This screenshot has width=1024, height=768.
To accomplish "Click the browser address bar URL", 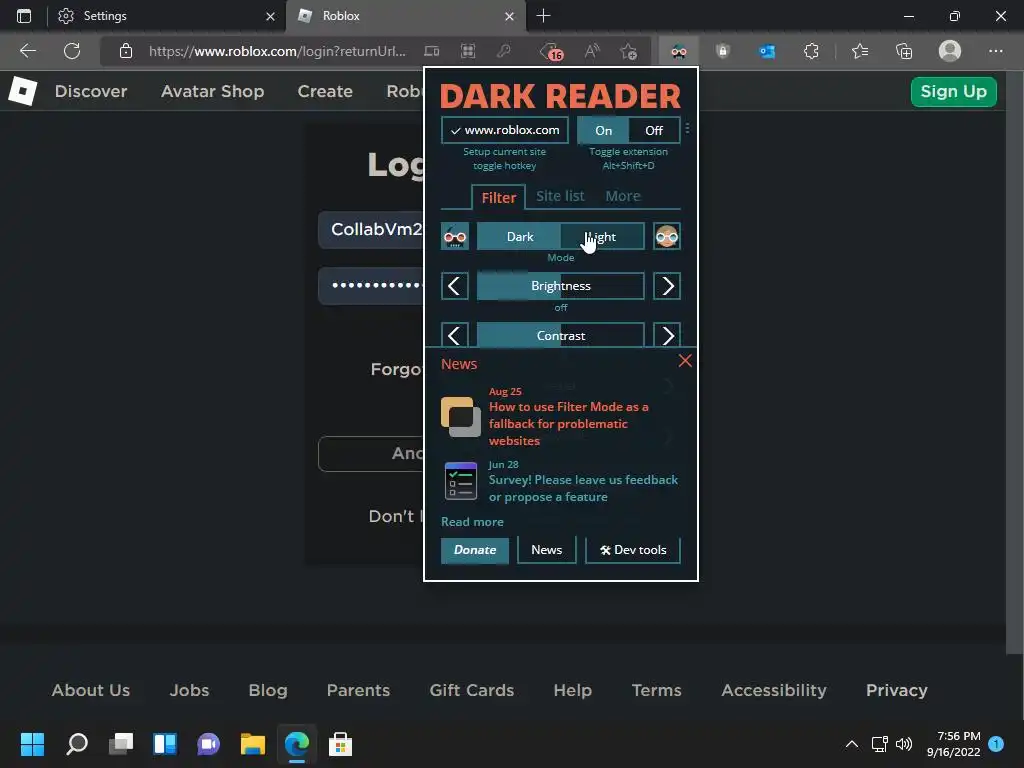I will (277, 51).
